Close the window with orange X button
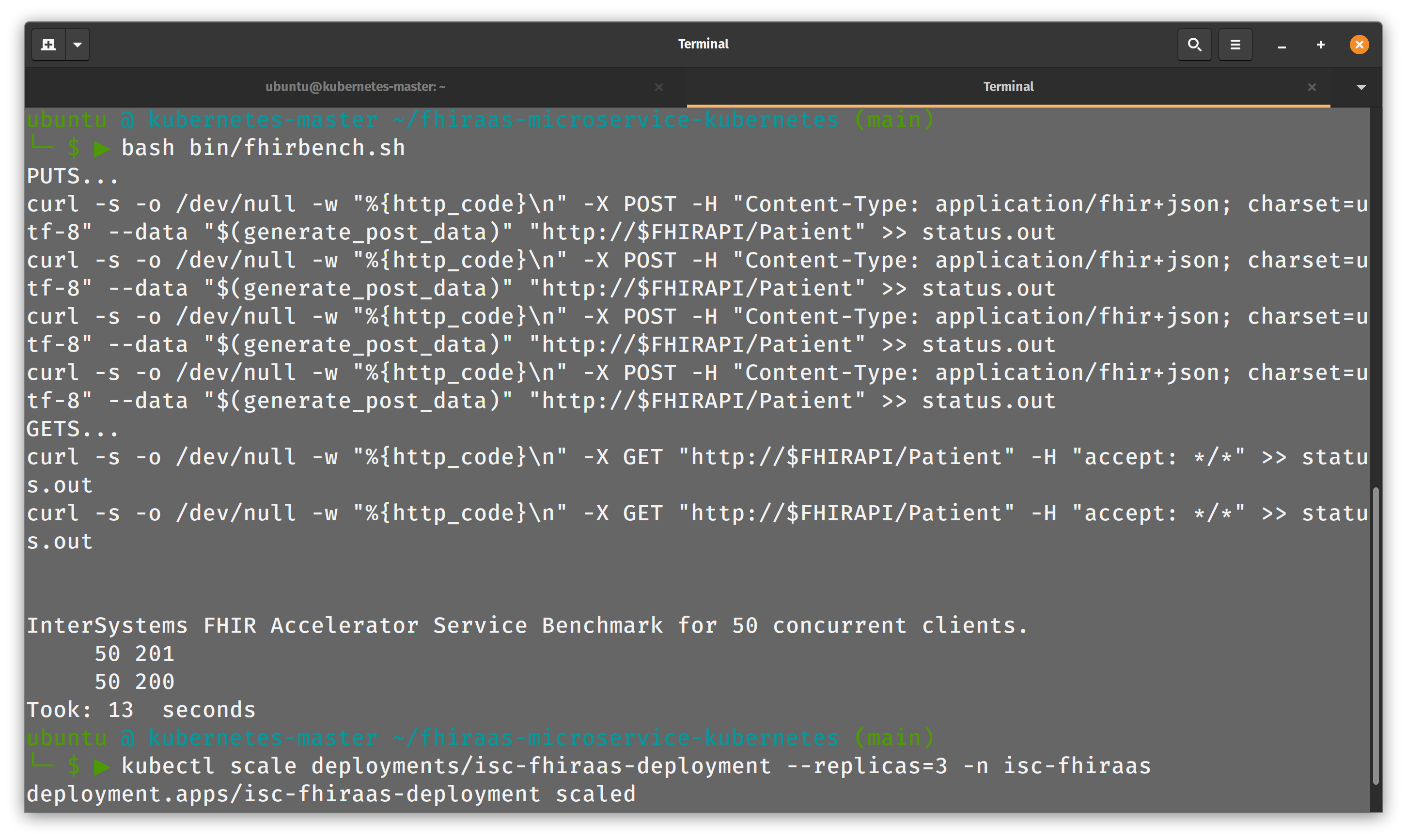The image size is (1407, 840). tap(1359, 44)
